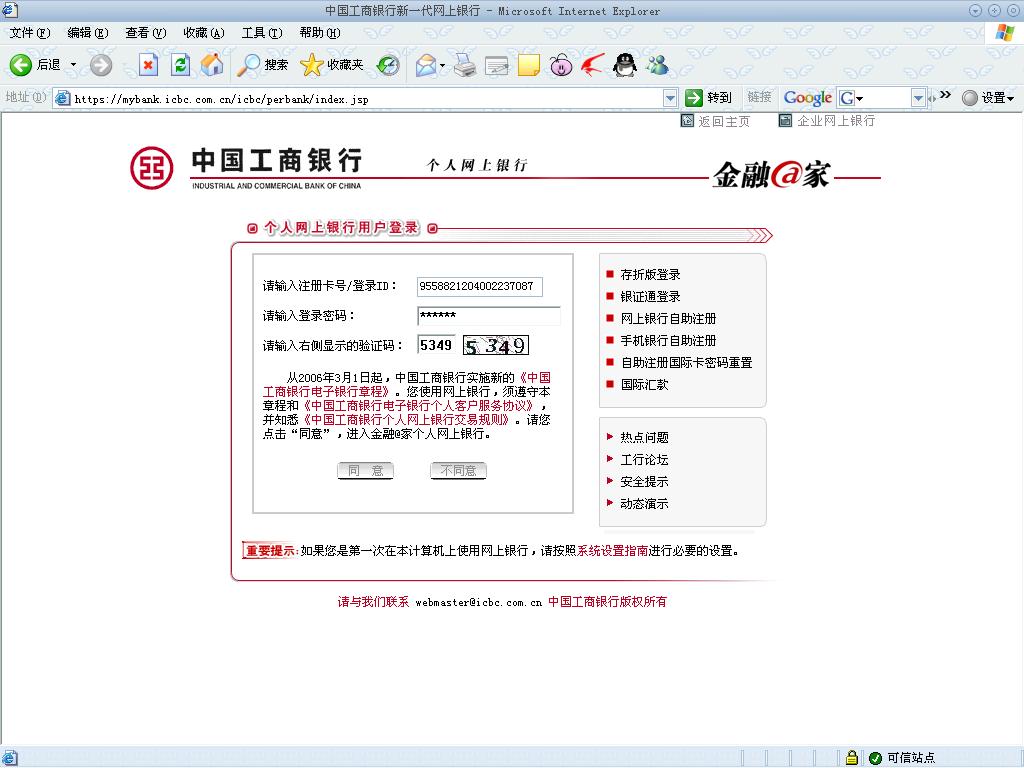Screen dimensions: 1024x768
Task: Open the 设置 settings dropdown
Action: (989, 98)
